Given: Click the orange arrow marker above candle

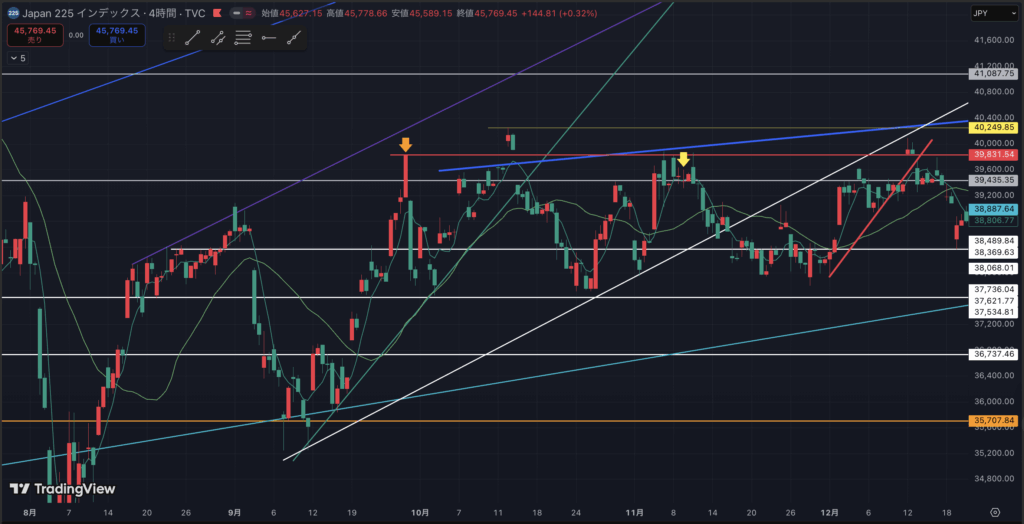Looking at the screenshot, I should (406, 145).
